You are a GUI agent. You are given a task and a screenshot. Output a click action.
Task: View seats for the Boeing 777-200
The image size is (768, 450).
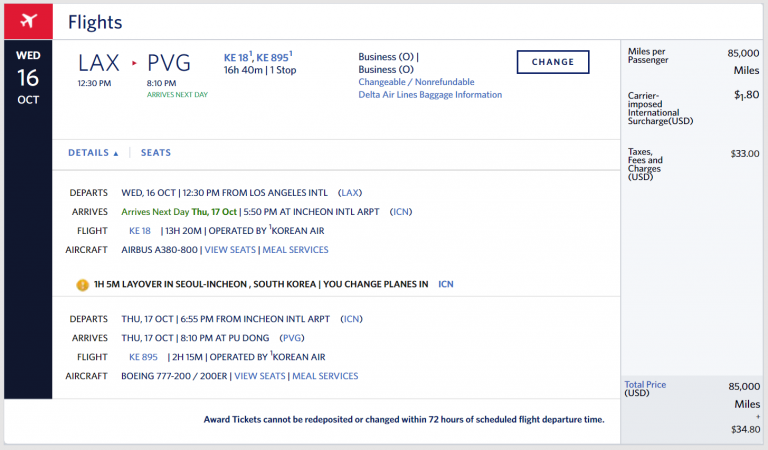click(x=259, y=376)
